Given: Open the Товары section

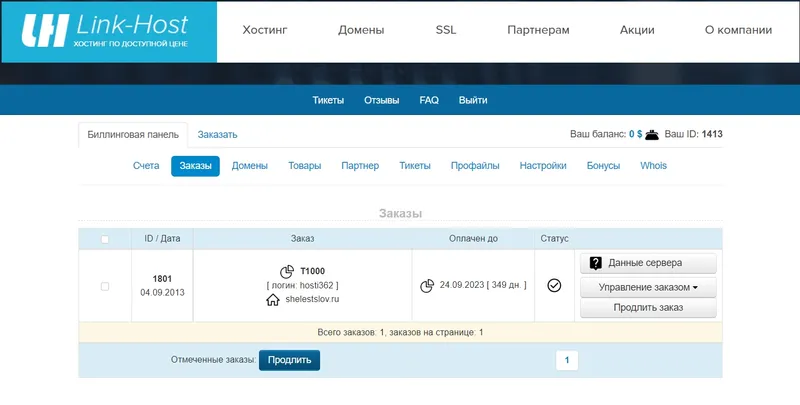Looking at the screenshot, I should click(x=305, y=166).
